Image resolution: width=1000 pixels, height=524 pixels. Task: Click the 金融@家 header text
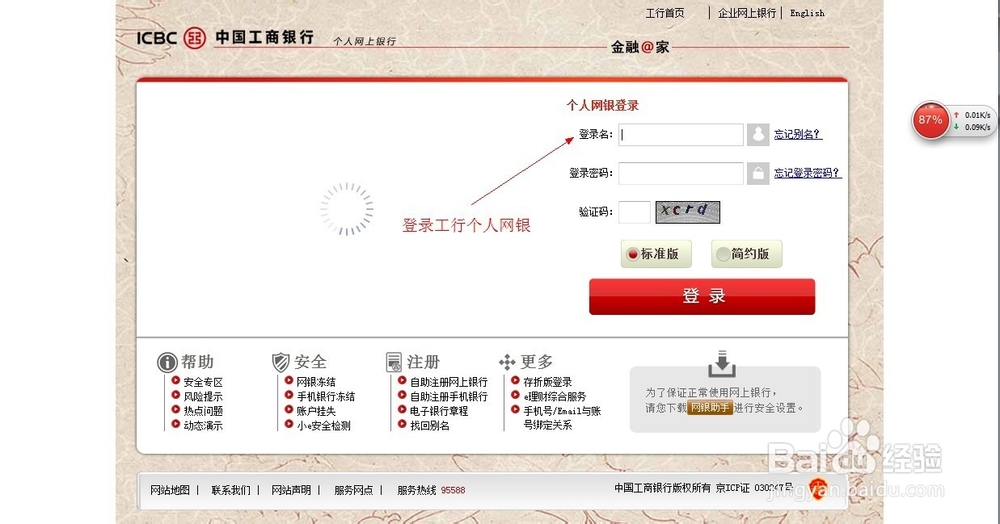click(640, 47)
